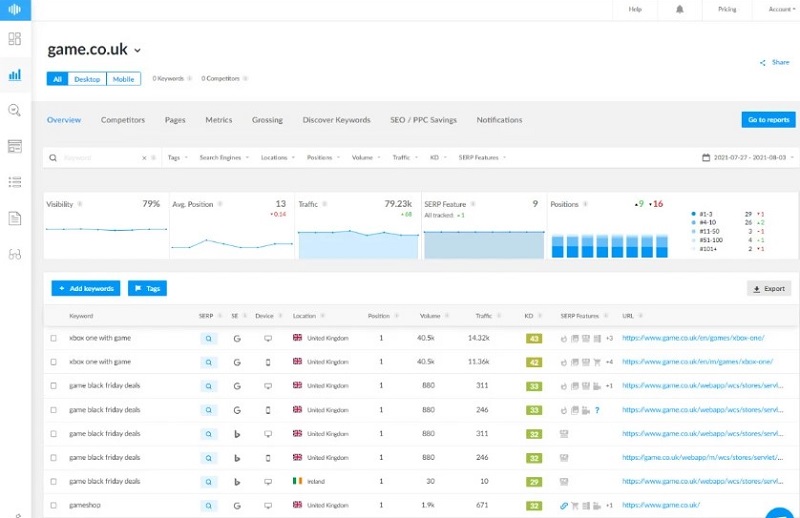
Task: Click the question mark SERP feature icon
Action: [597, 410]
